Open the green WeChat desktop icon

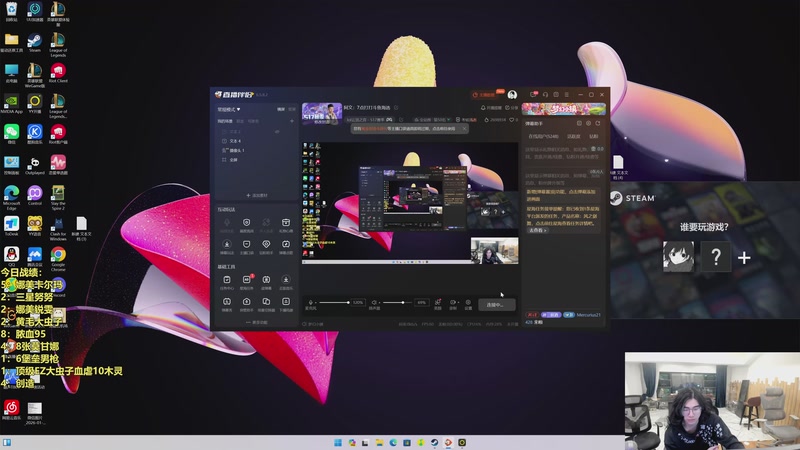(11, 134)
